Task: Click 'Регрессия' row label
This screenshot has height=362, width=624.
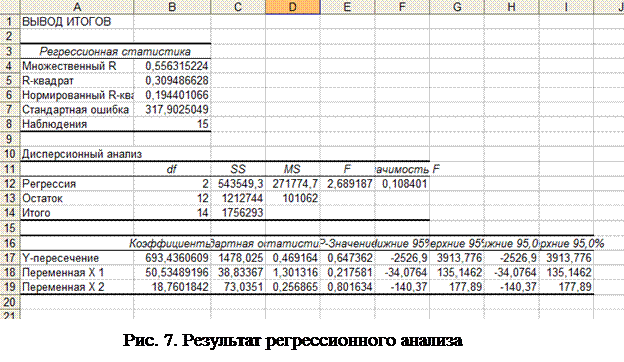Action: tap(77, 184)
